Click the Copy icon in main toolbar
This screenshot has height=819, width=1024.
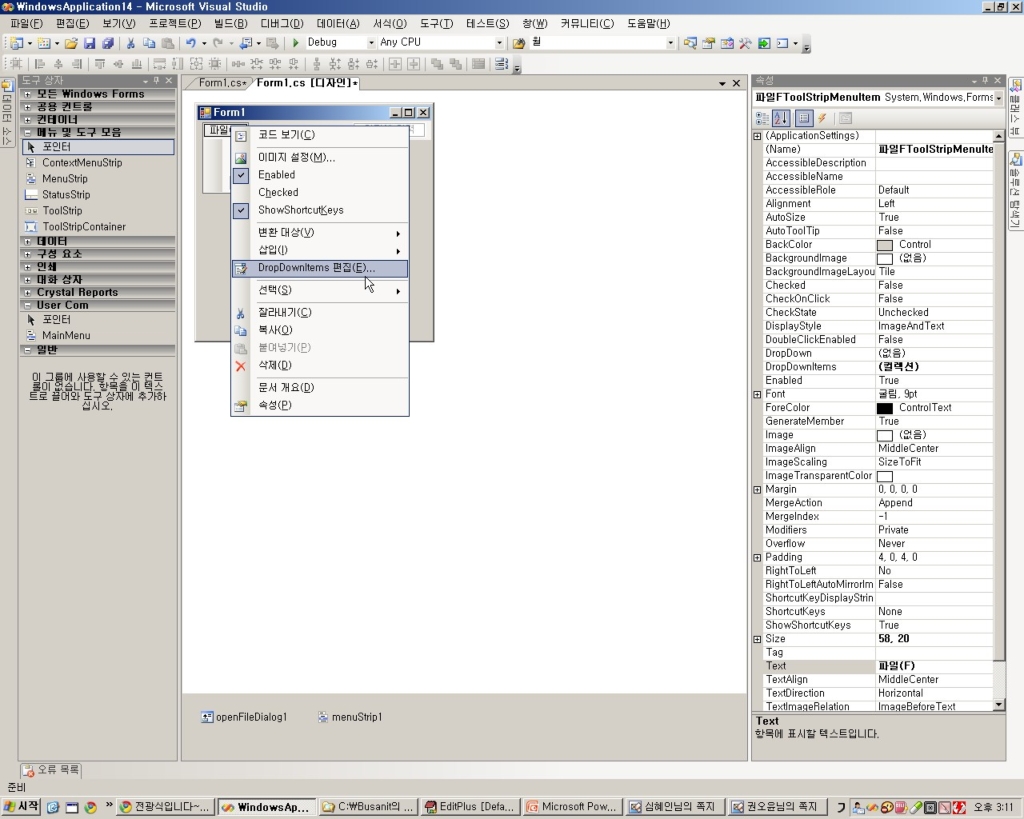[149, 43]
